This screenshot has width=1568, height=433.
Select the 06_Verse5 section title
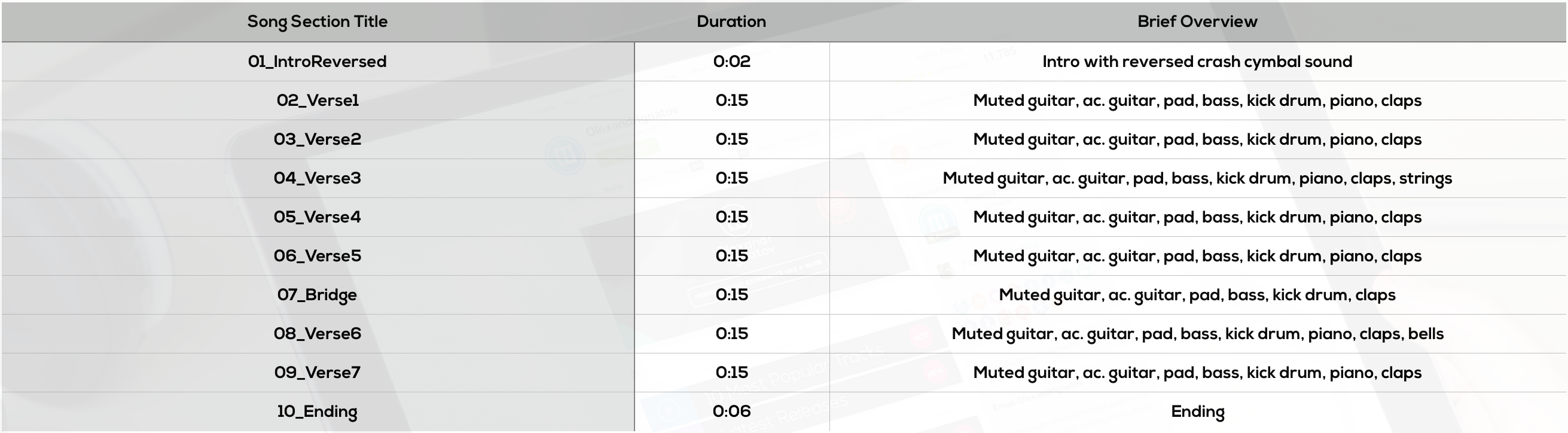[317, 256]
